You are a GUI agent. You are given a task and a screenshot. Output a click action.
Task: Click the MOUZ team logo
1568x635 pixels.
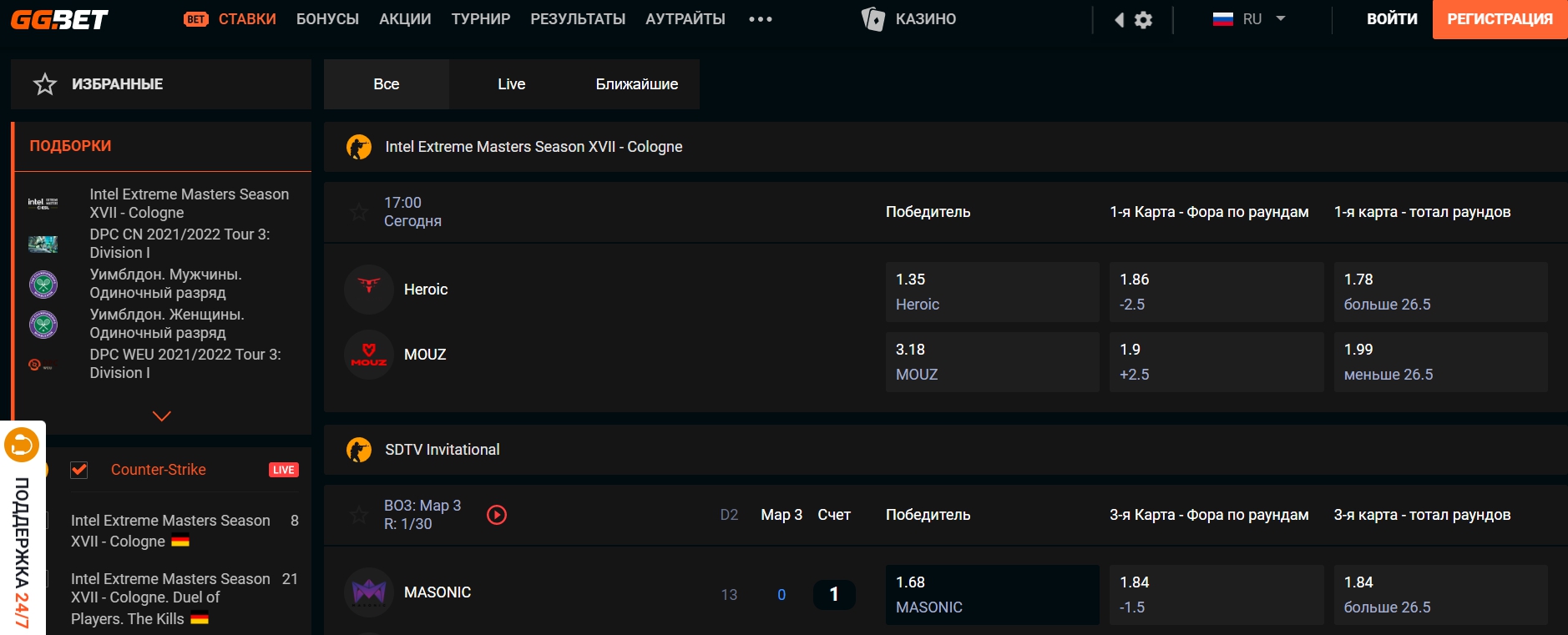tap(368, 355)
